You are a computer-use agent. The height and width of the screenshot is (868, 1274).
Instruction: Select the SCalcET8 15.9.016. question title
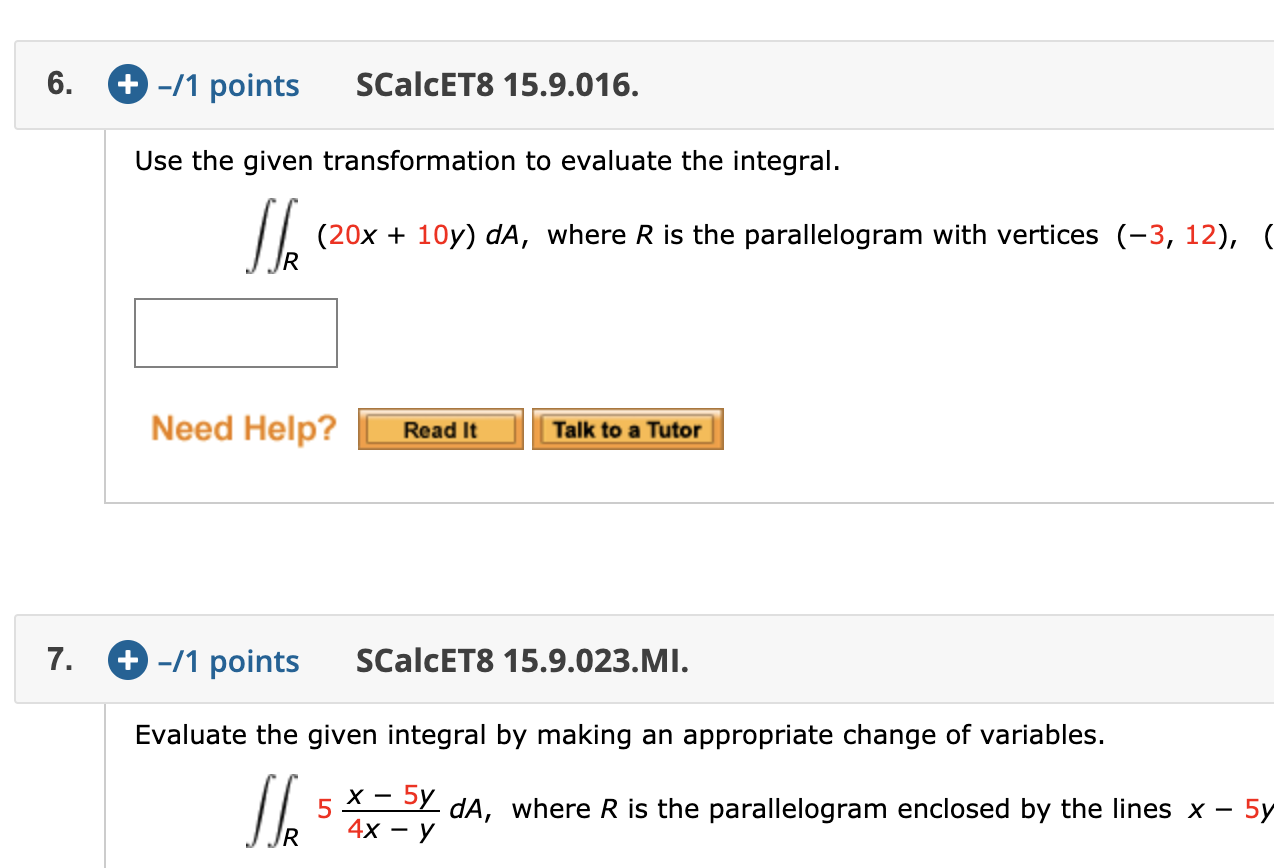coord(497,85)
